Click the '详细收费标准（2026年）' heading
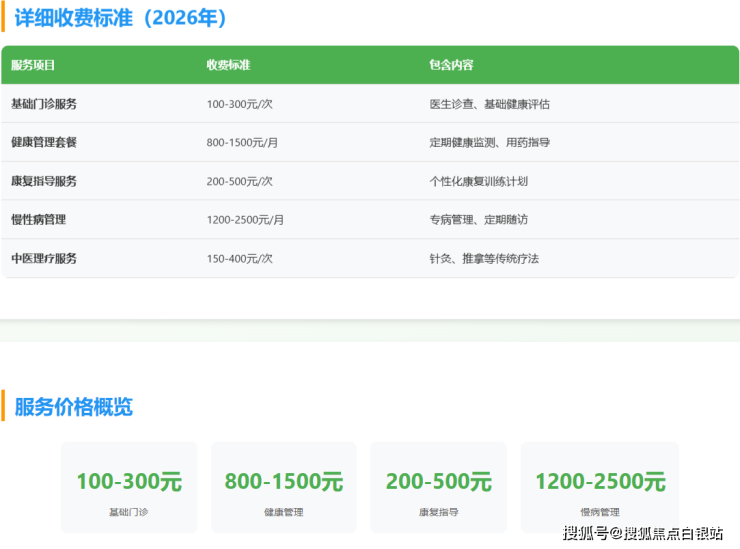This screenshot has width=740, height=549. point(121,18)
